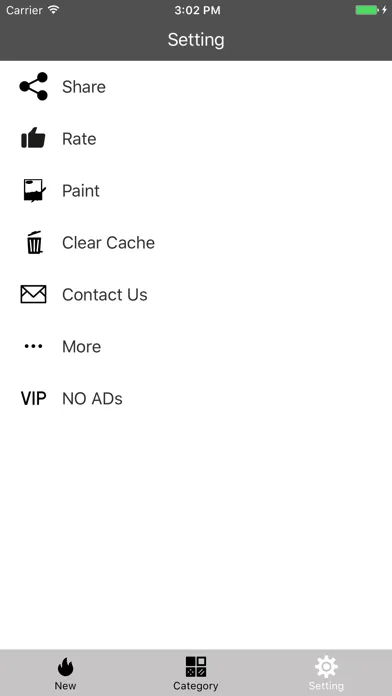Viewport: 392px width, 696px height.
Task: Choose Clear Cache text
Action: coord(108,243)
